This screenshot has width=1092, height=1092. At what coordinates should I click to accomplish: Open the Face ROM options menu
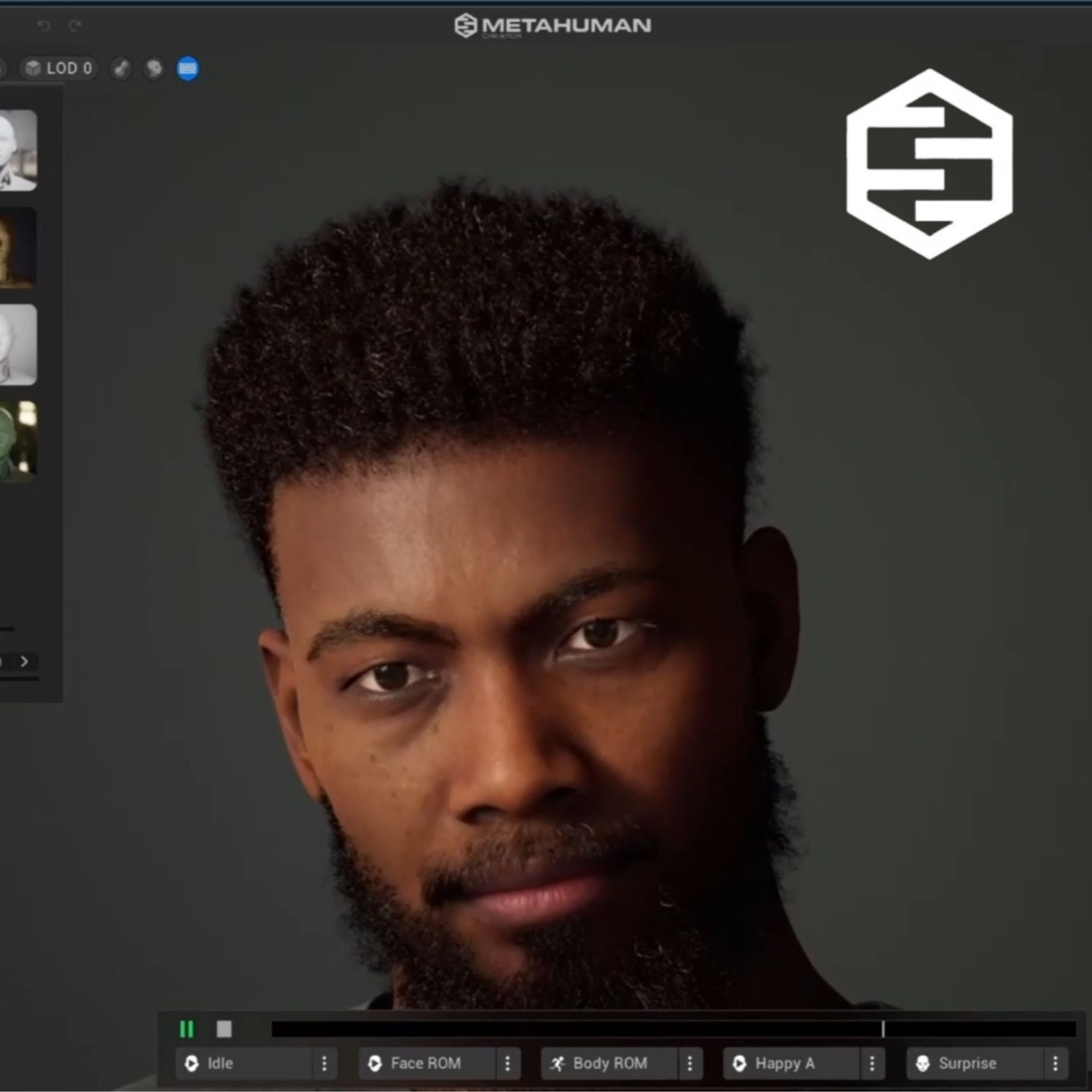[508, 1063]
